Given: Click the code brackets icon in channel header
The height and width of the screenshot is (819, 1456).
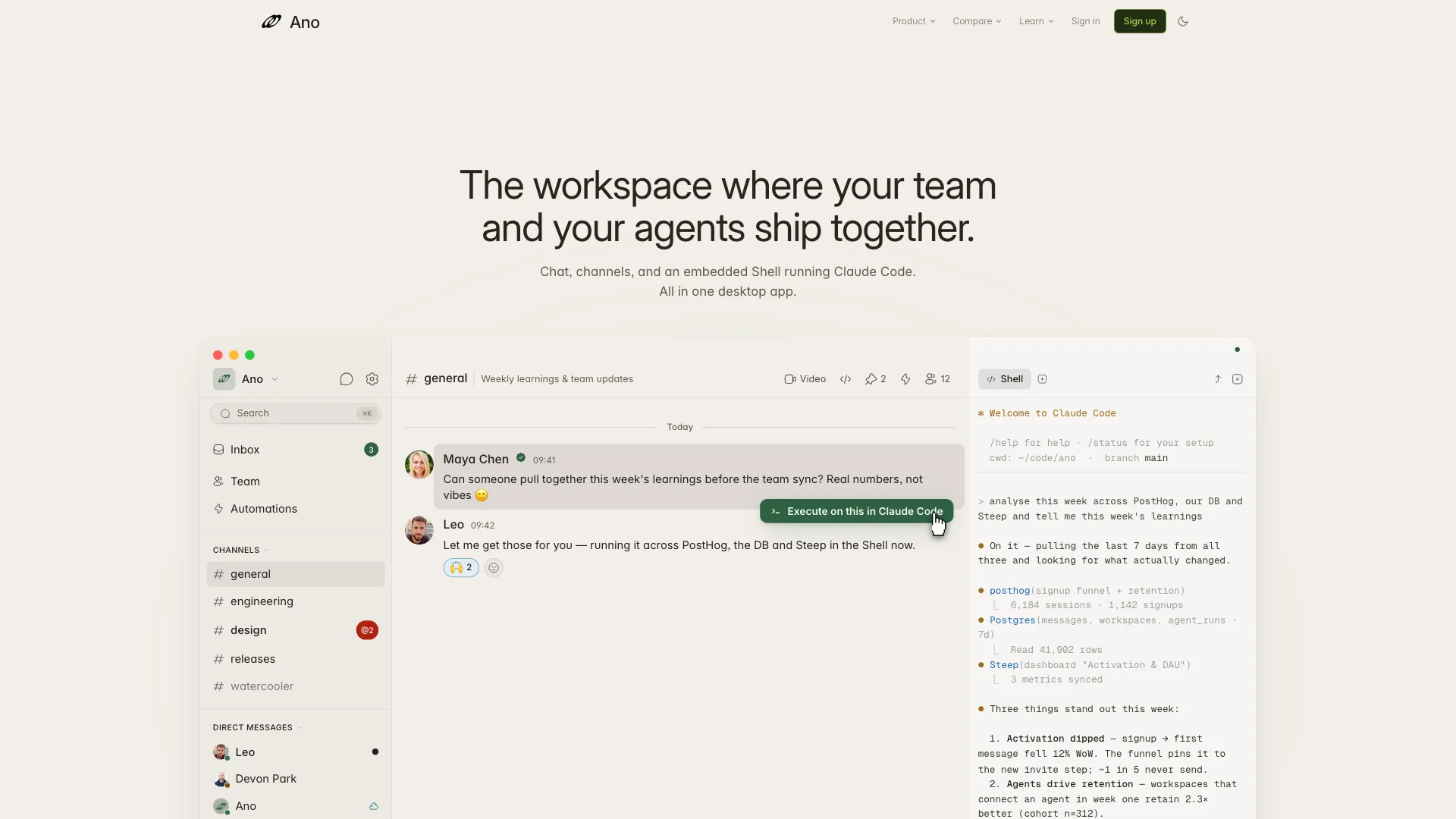Looking at the screenshot, I should (846, 379).
